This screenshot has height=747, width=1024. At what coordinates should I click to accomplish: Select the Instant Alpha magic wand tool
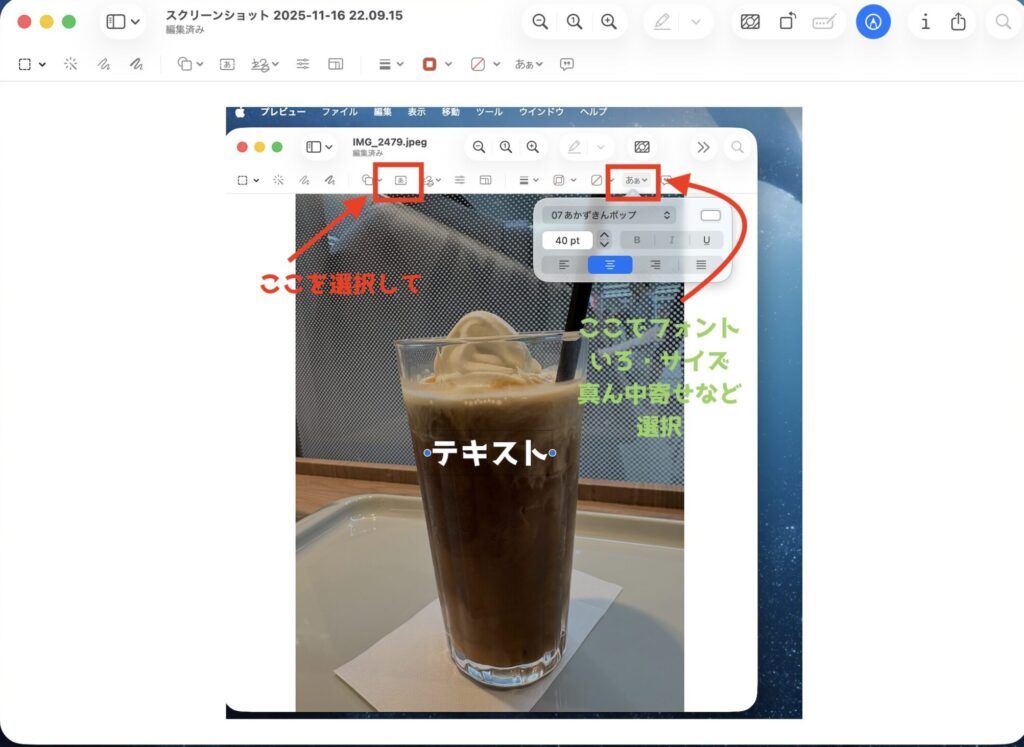click(x=71, y=64)
